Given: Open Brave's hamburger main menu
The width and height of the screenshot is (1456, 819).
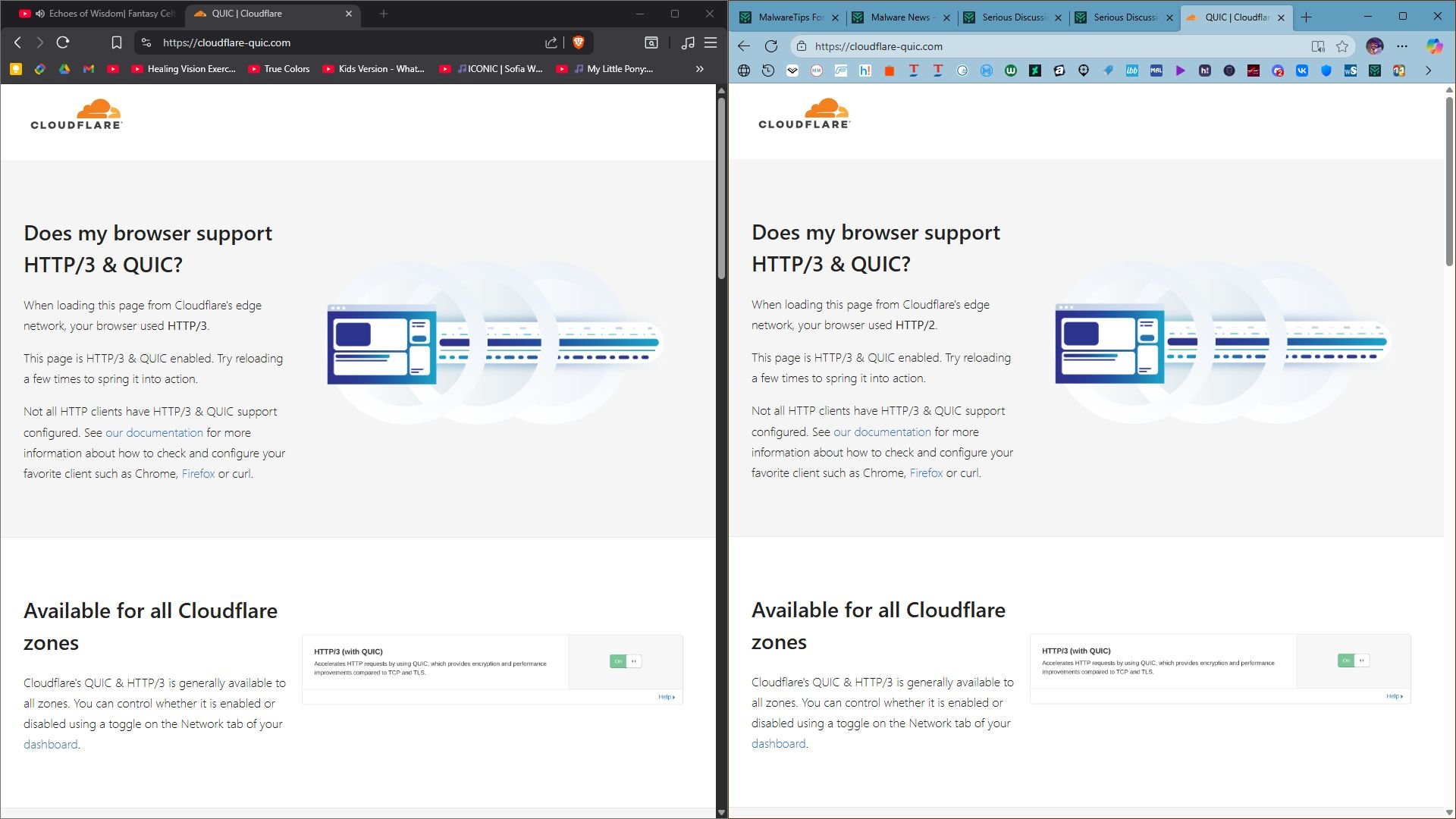Looking at the screenshot, I should tap(711, 43).
